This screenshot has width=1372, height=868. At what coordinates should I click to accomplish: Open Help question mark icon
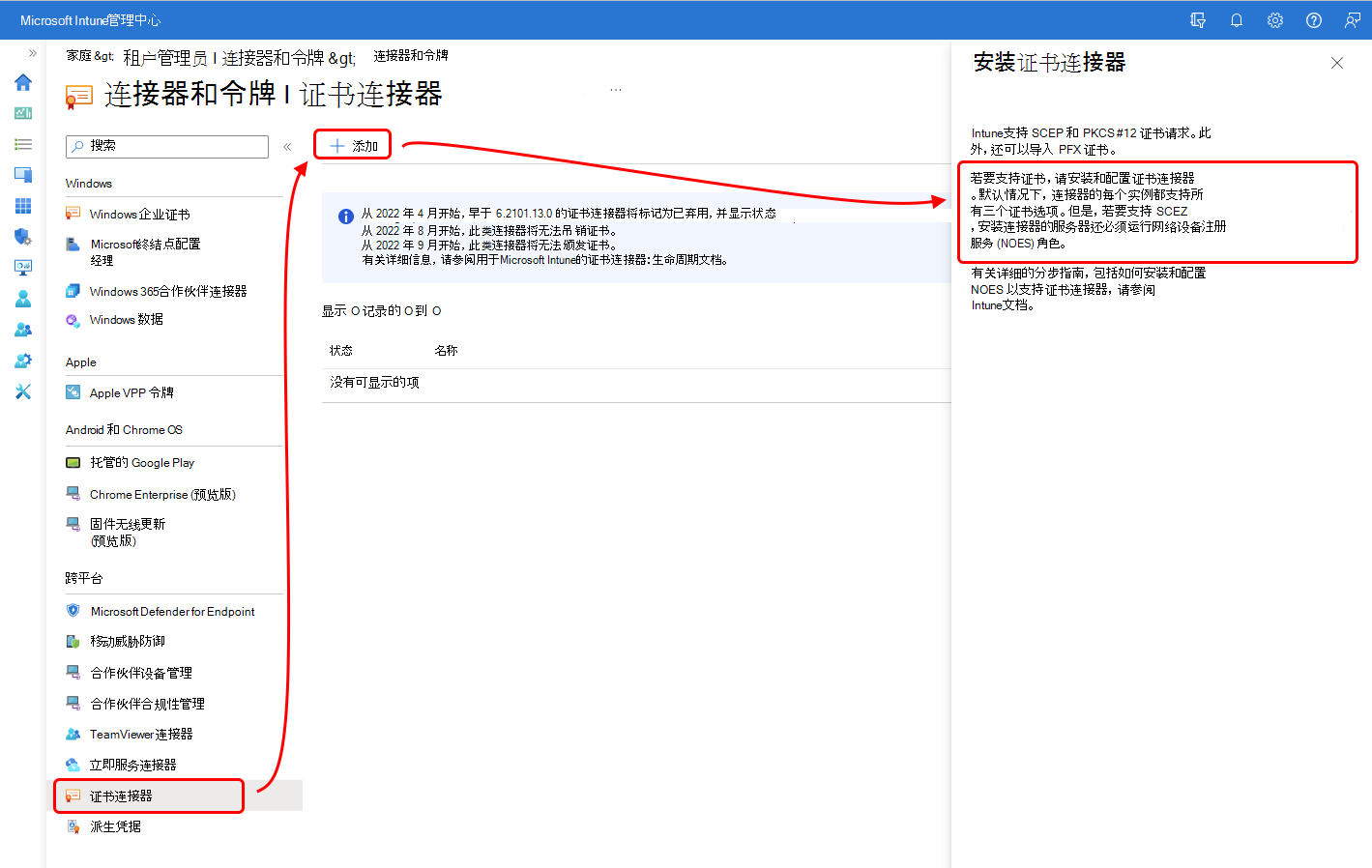1314,20
